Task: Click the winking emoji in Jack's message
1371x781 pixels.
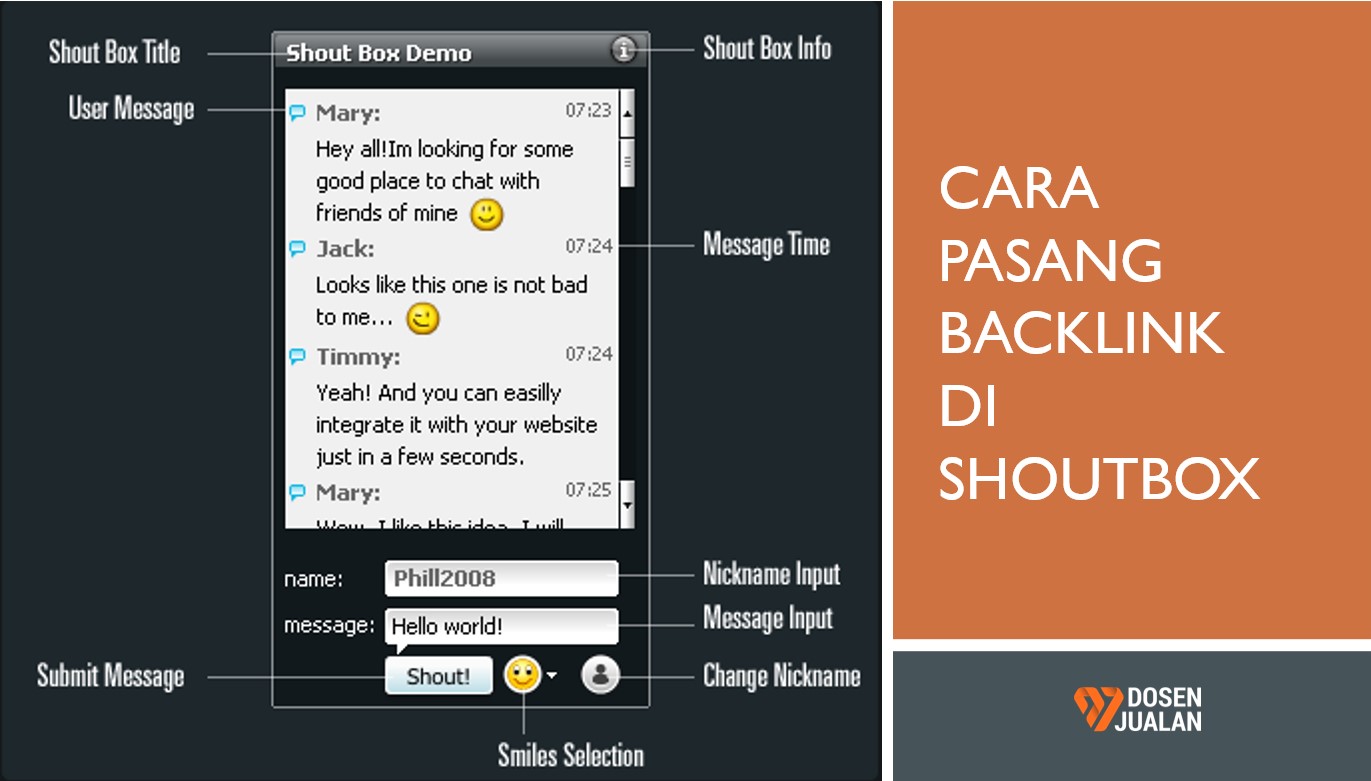Action: [423, 319]
